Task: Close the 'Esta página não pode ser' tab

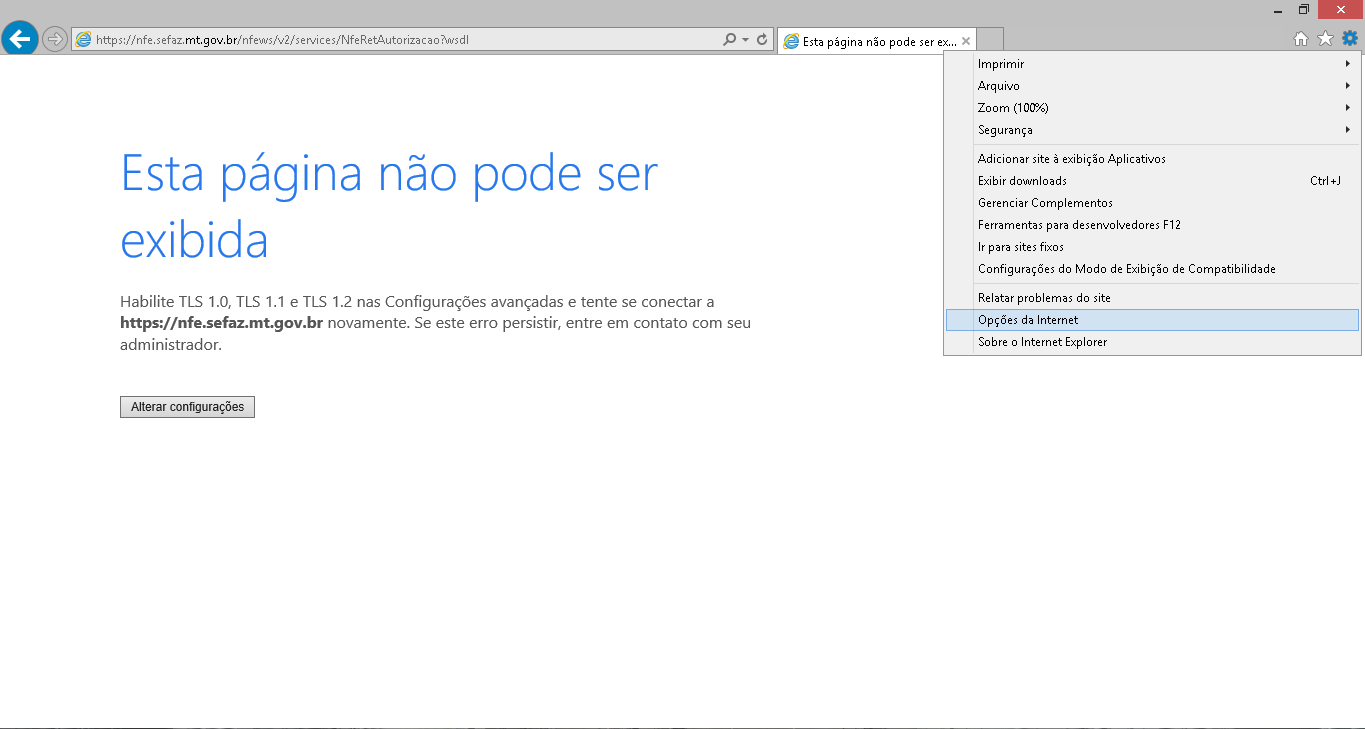Action: (965, 41)
